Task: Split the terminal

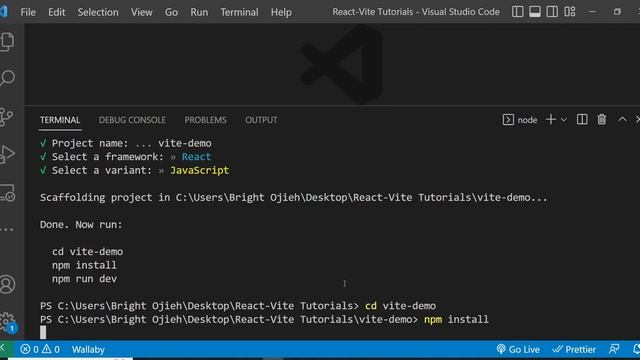Action: pyautogui.click(x=582, y=120)
